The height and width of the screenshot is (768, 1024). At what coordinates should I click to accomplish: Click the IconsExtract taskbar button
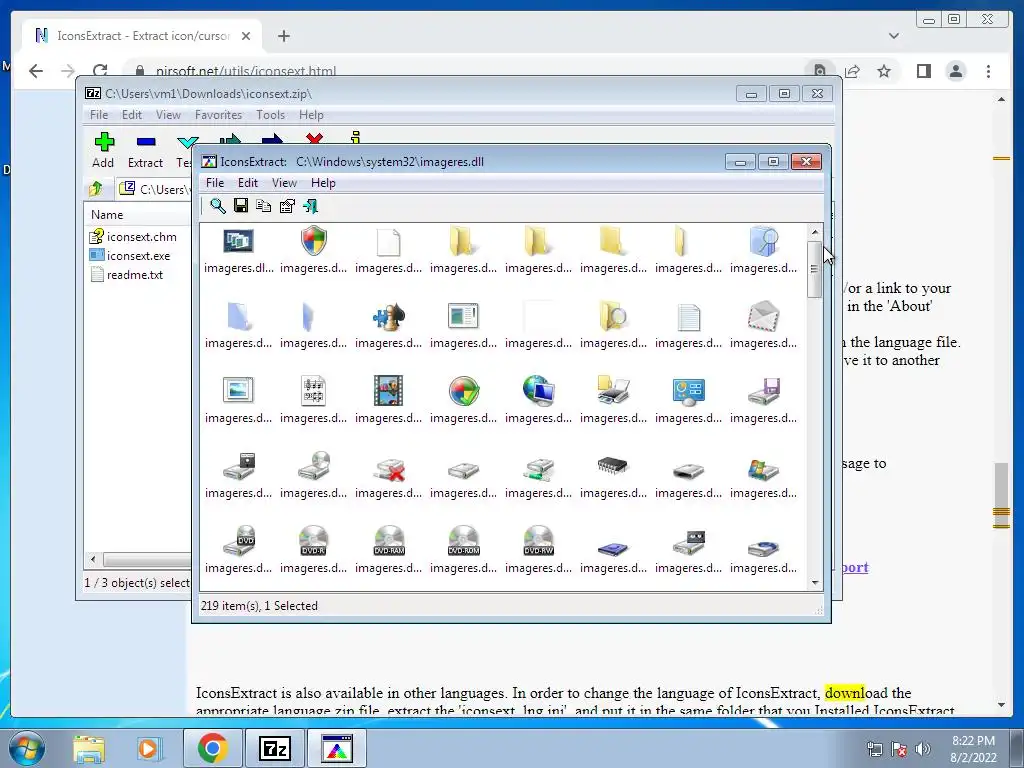click(x=337, y=748)
